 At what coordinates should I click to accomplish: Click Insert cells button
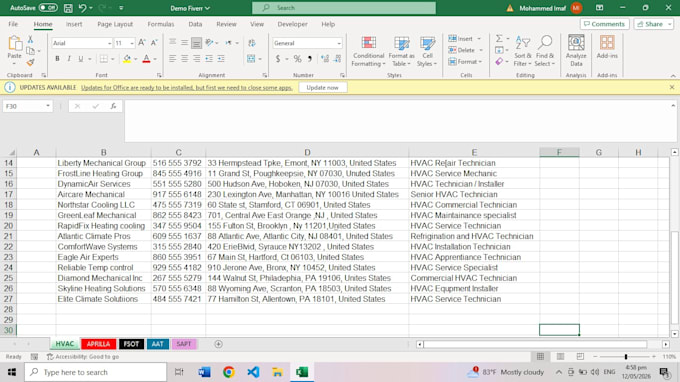tap(461, 39)
